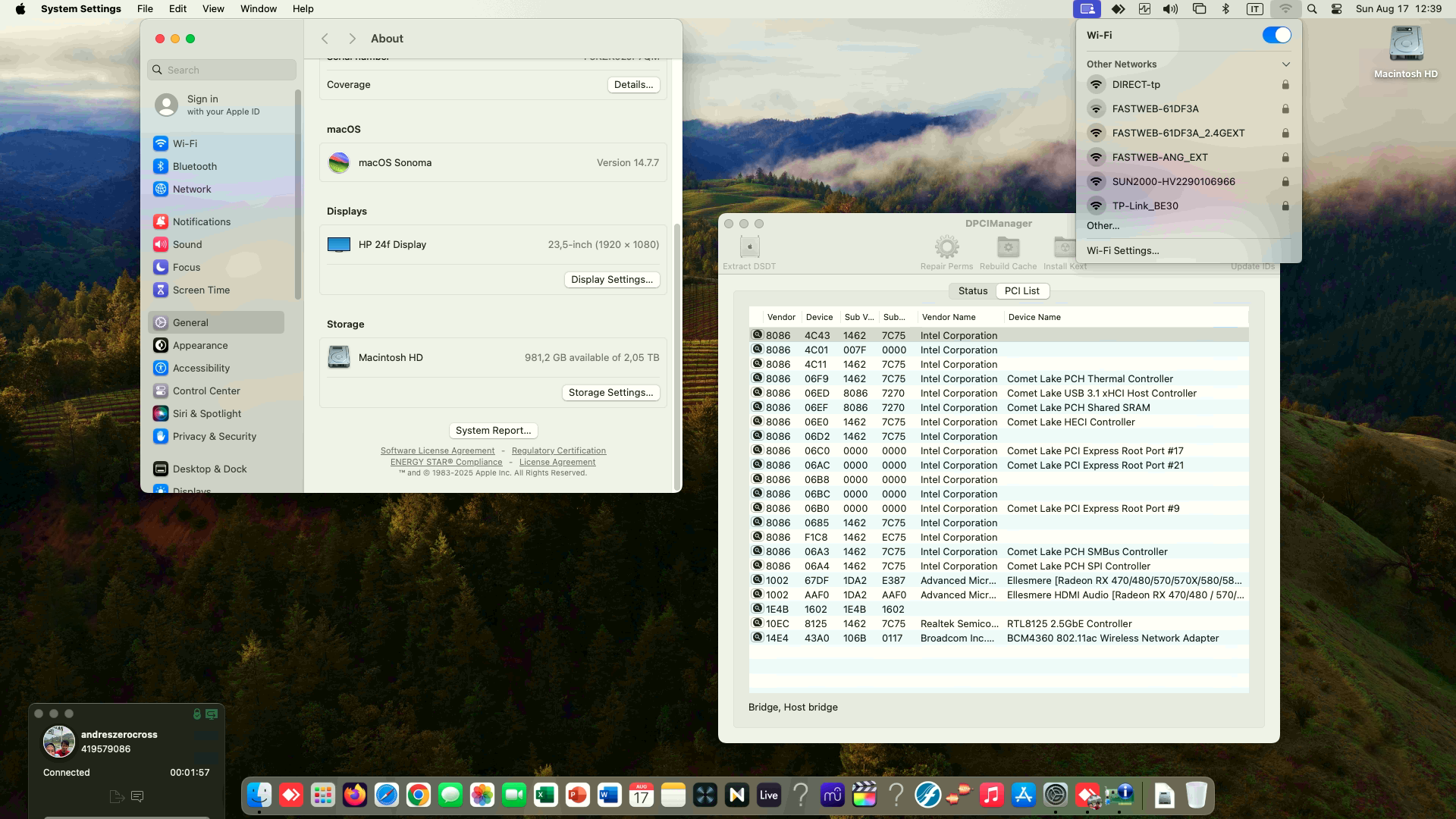Viewport: 1456px width, 819px height.
Task: Click the Repair Perms gear icon
Action: tap(946, 246)
